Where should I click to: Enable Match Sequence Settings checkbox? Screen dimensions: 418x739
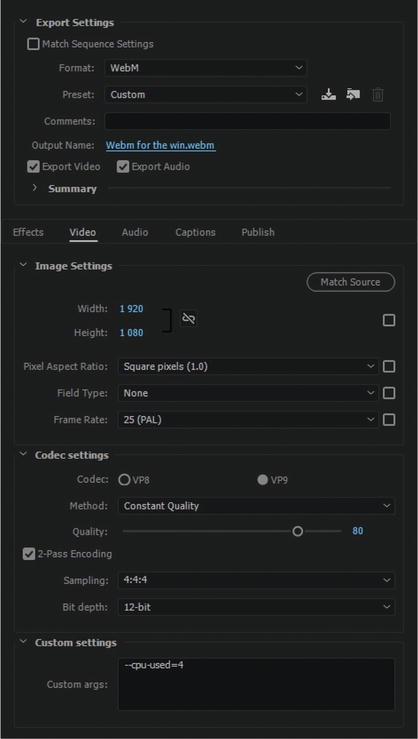pos(33,44)
